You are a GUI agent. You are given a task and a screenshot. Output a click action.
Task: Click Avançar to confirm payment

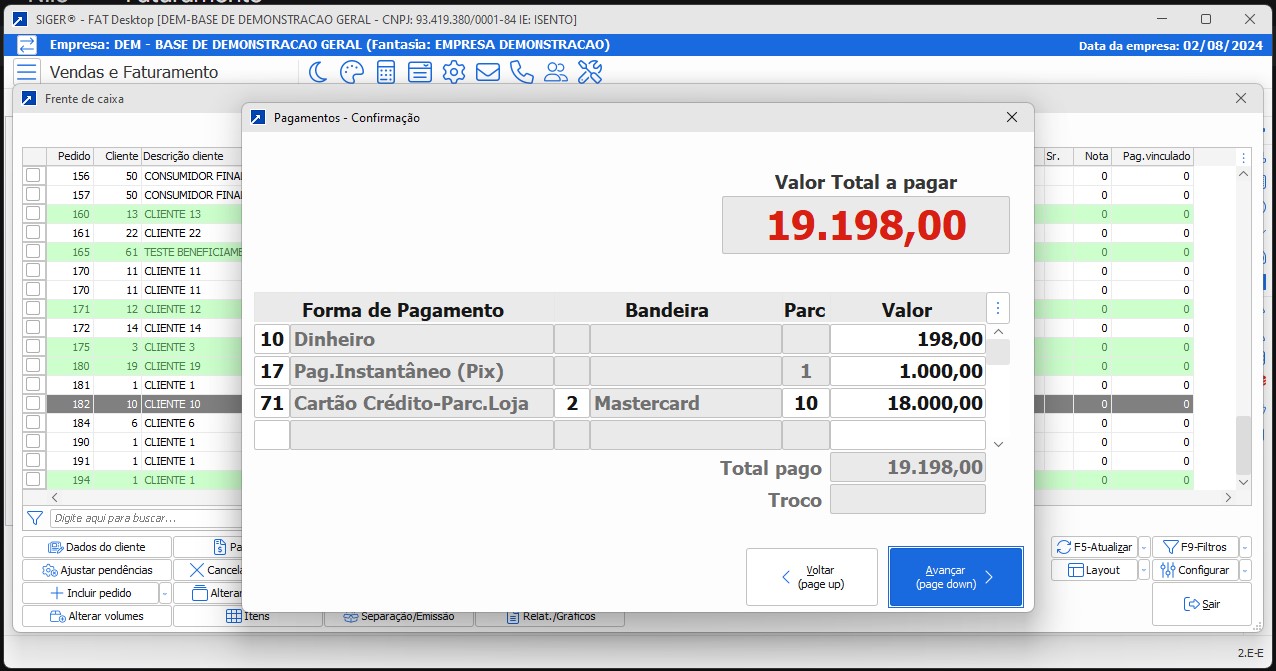coord(955,577)
